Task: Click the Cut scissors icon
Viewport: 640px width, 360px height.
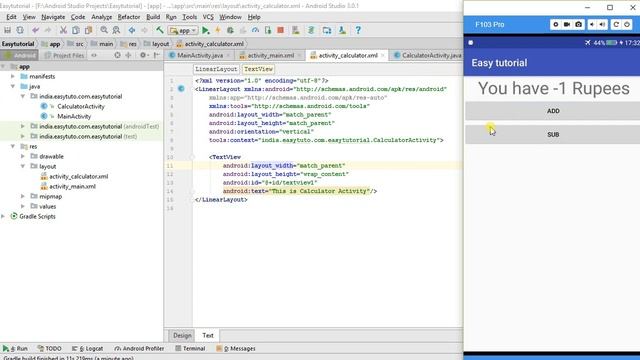Action: (63, 30)
